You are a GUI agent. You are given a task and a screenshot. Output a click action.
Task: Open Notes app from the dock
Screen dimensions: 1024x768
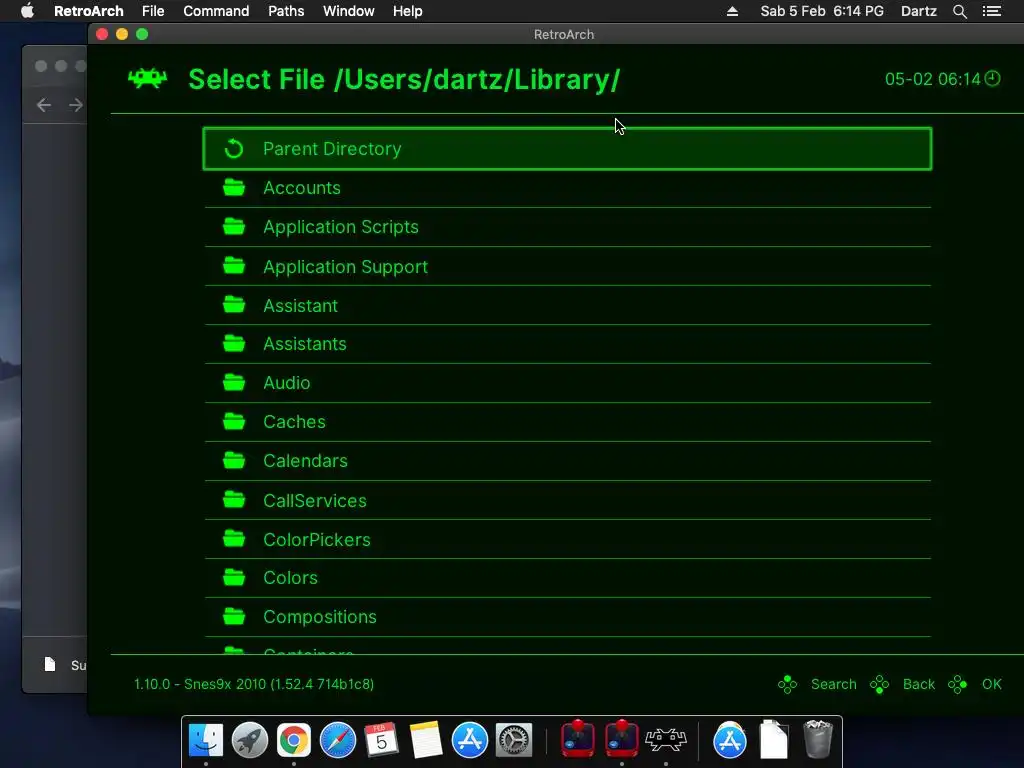[426, 741]
